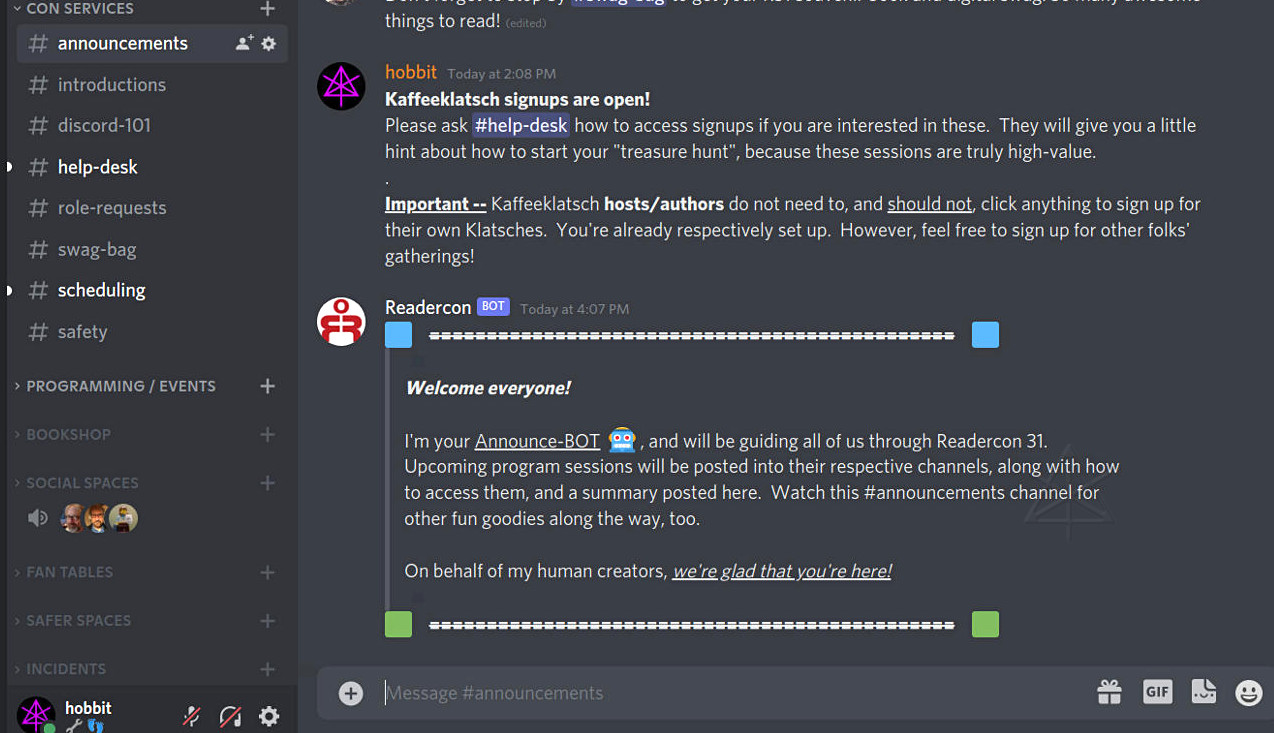Toggle microphone mute
1274x733 pixels.
[x=191, y=716]
